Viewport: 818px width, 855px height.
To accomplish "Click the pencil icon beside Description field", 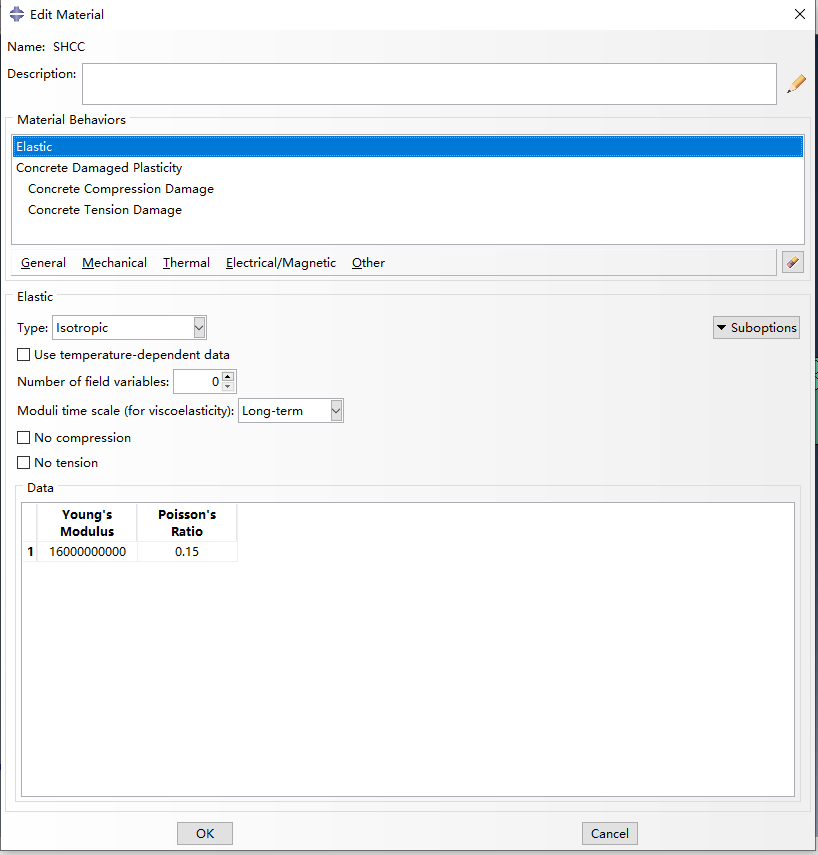I will pyautogui.click(x=796, y=84).
